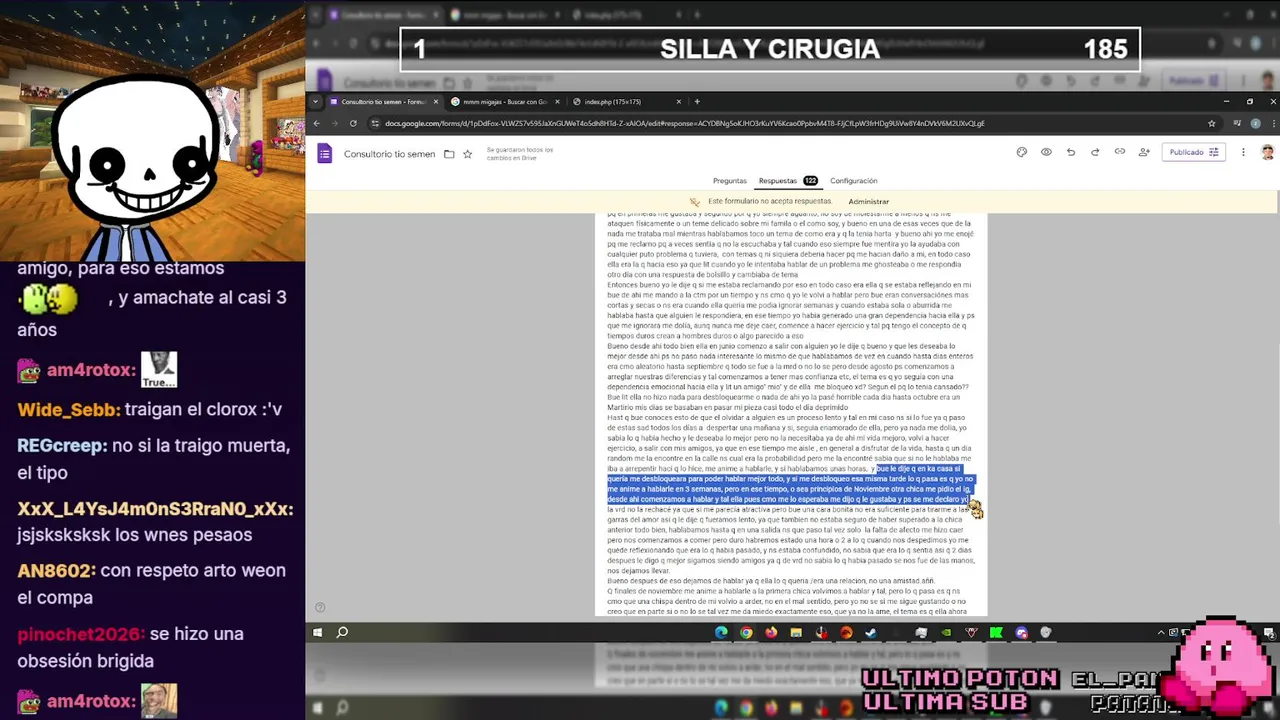The height and width of the screenshot is (720, 1280).
Task: Star the Consultorio tio semen form
Action: click(467, 154)
